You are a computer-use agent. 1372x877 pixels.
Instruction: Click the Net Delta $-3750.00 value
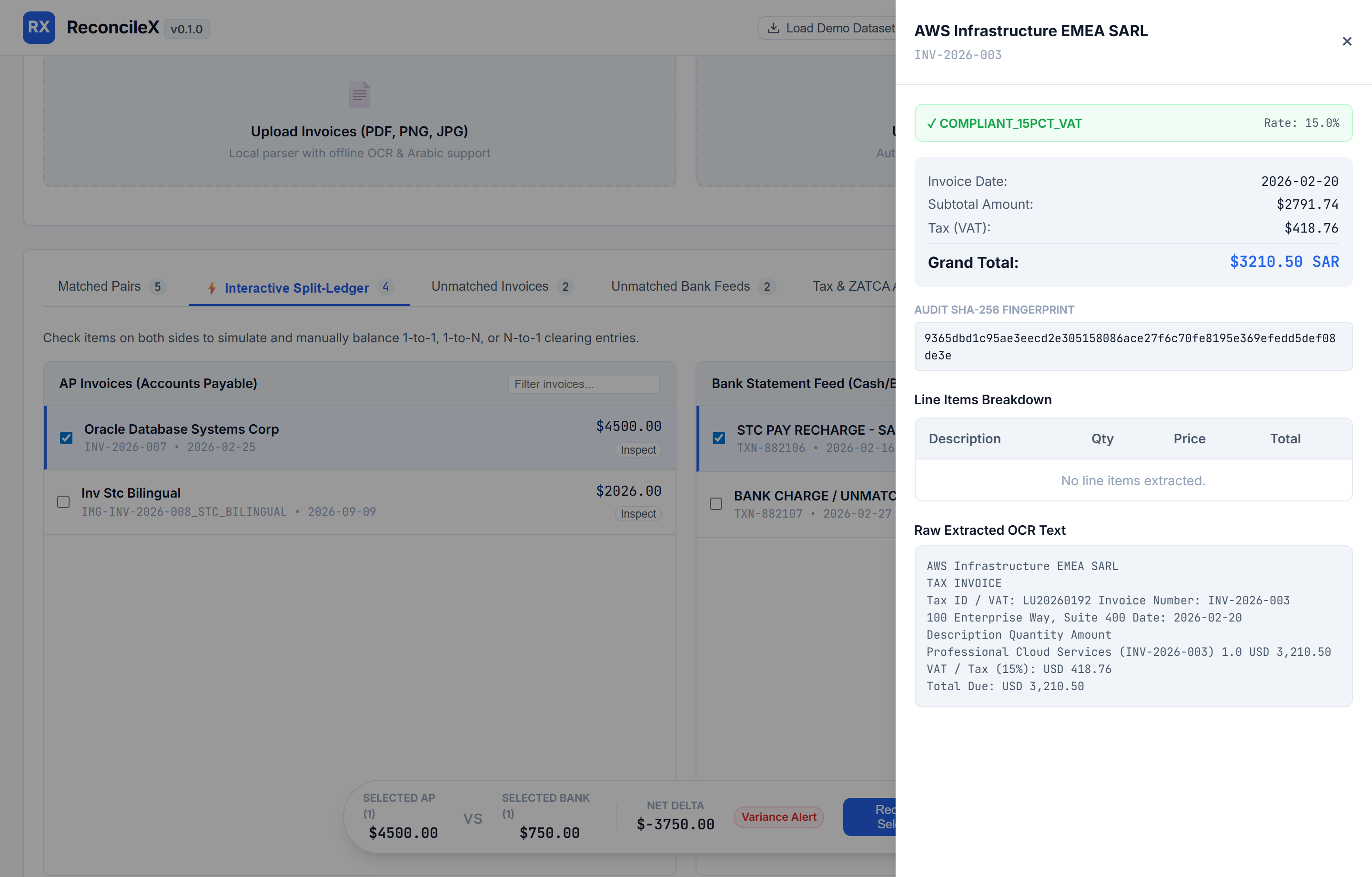675,825
